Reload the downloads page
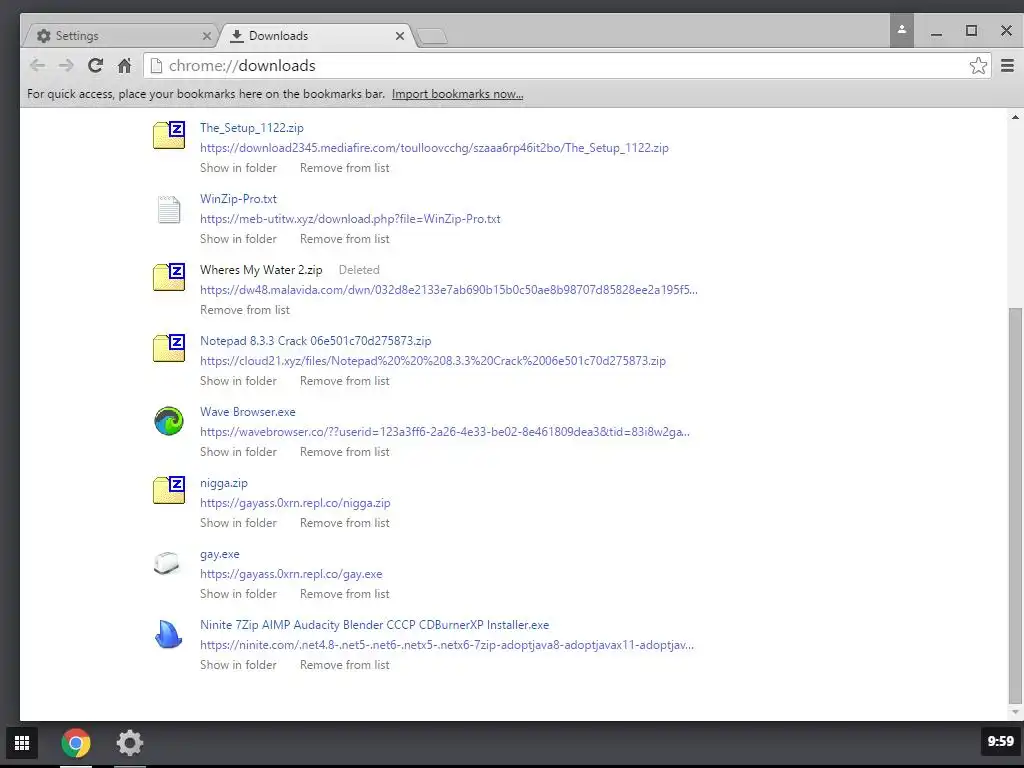This screenshot has height=768, width=1024. point(95,65)
